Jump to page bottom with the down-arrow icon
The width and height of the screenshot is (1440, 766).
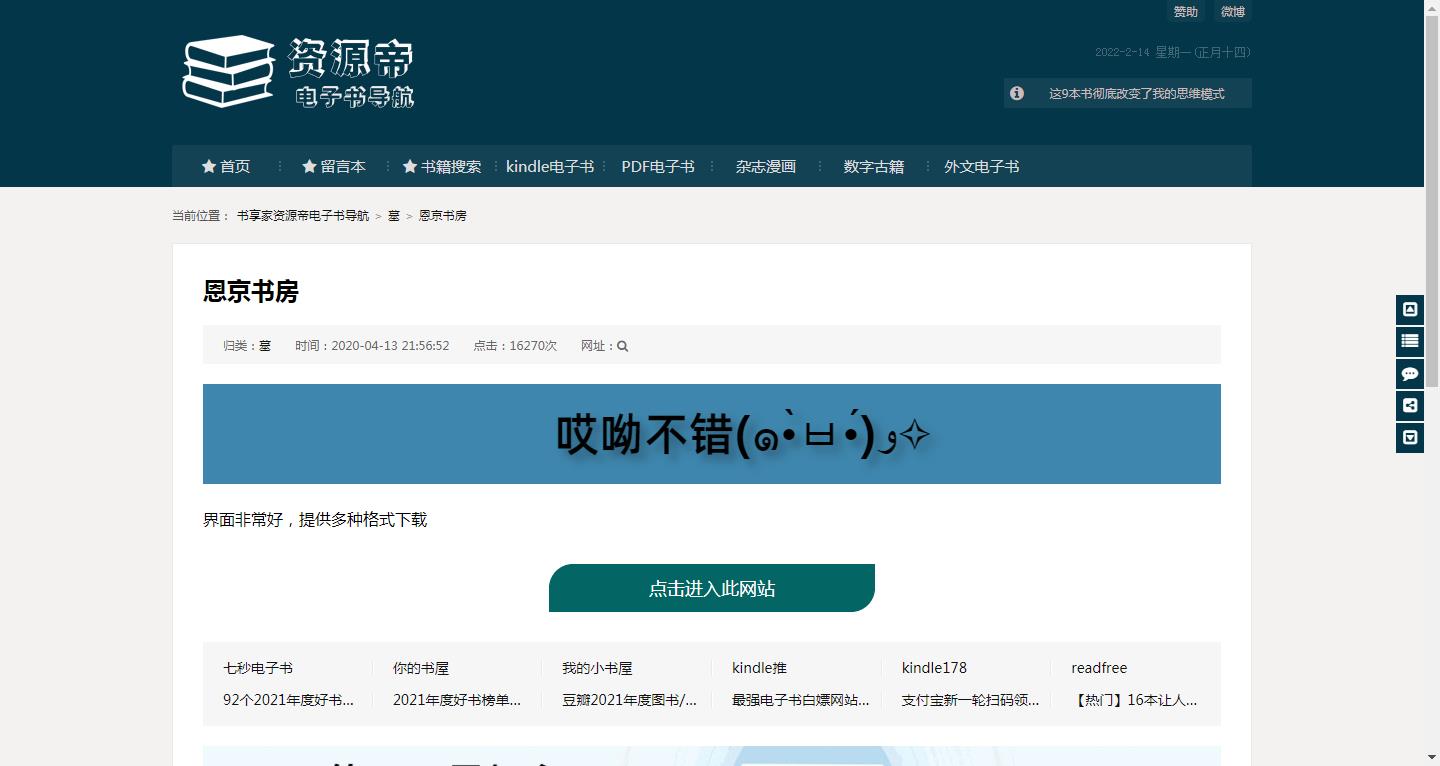(1409, 437)
